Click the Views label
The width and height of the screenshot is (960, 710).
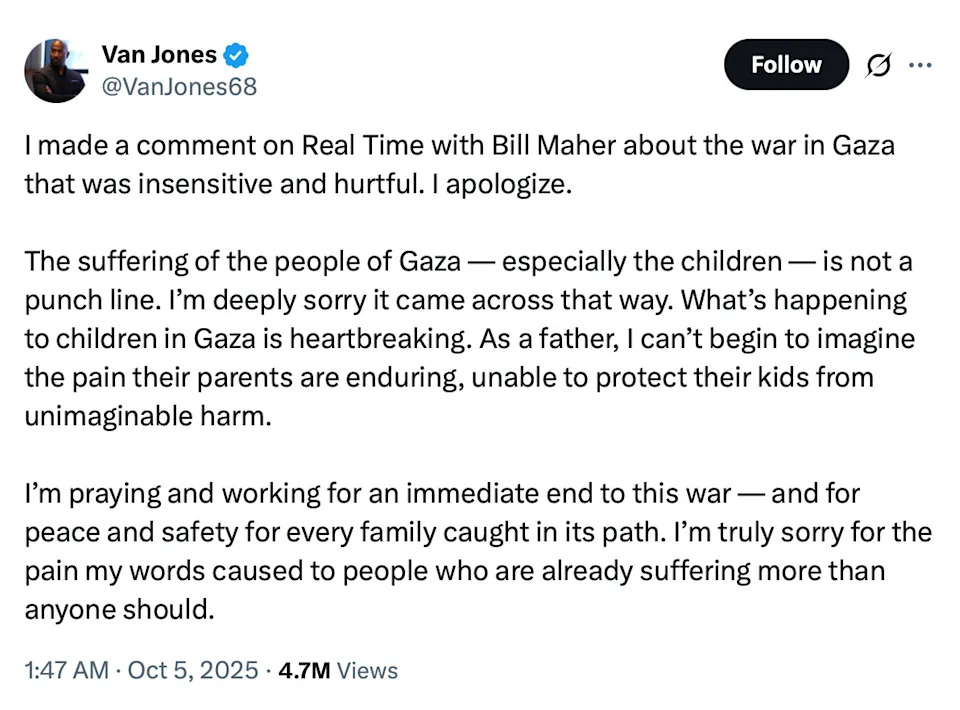pyautogui.click(x=367, y=670)
